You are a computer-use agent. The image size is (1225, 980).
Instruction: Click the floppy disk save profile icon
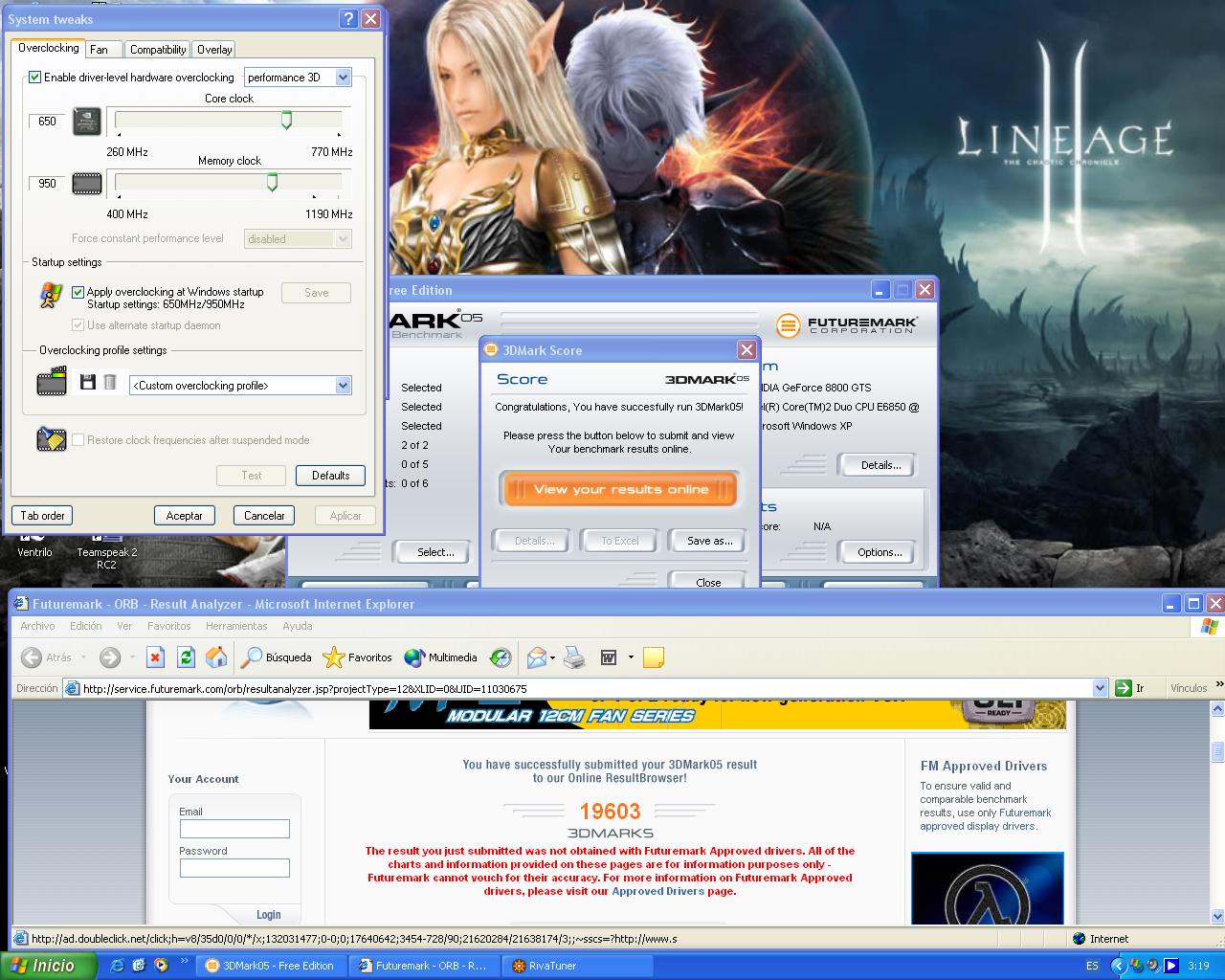click(x=88, y=383)
